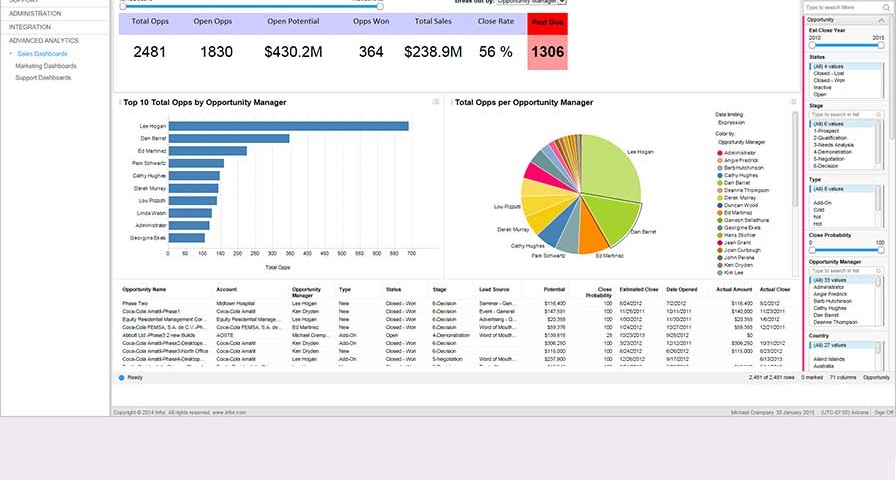Click the pie chart legend scrollbar

pyautogui.click(x=795, y=160)
